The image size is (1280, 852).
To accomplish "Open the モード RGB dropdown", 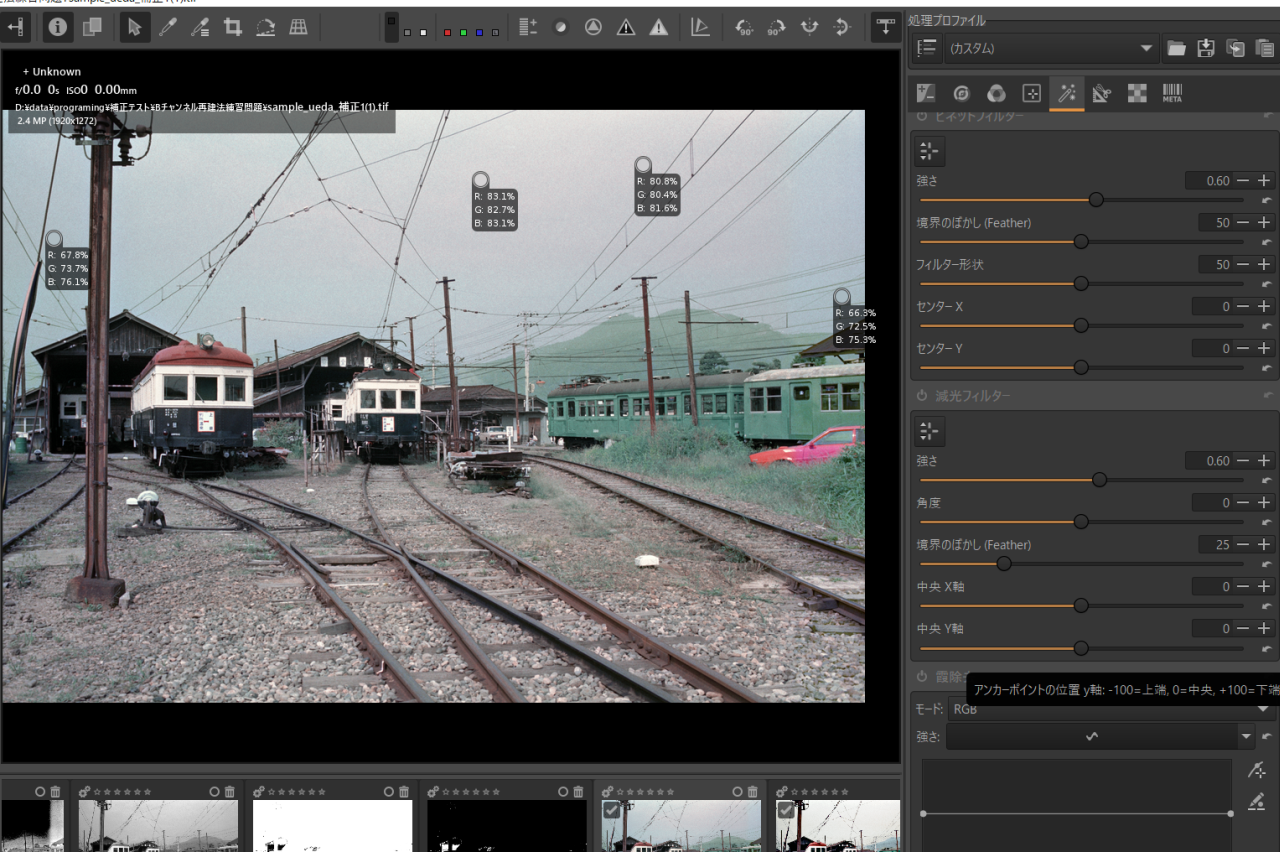I will point(1110,709).
